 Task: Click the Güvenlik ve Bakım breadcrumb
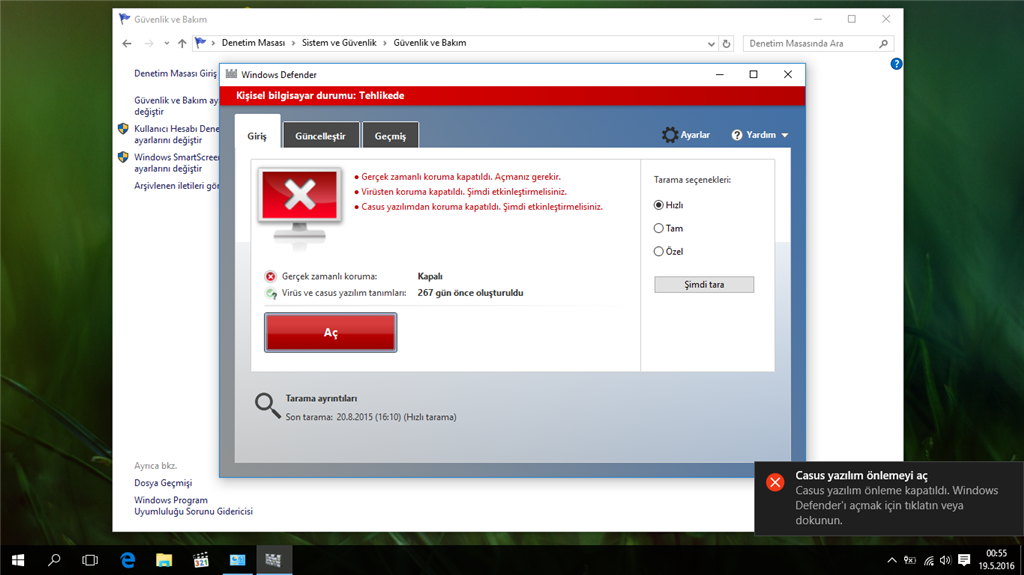[430, 43]
